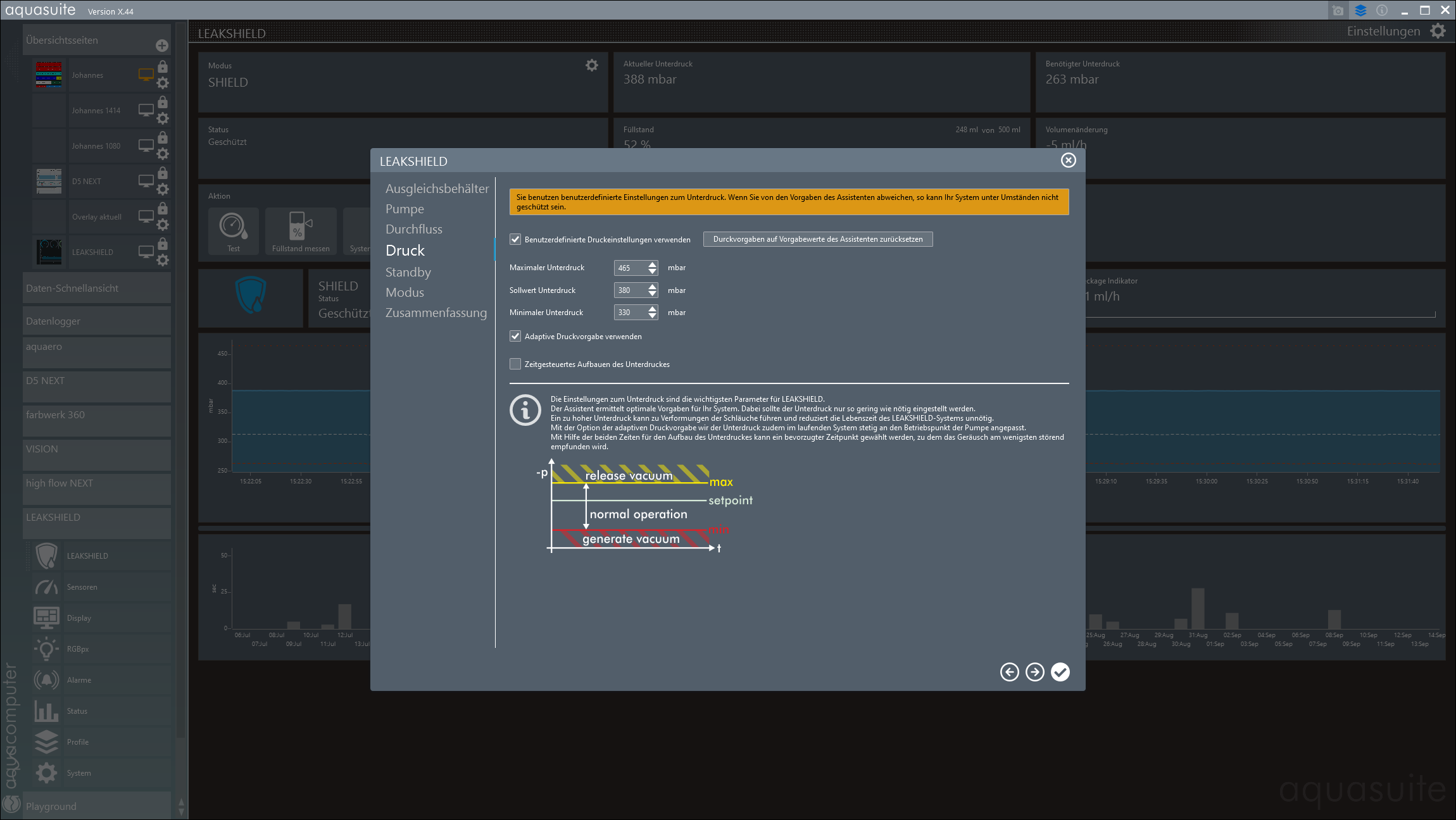The height and width of the screenshot is (820, 1456).
Task: Expand high flow NEXT section
Action: click(x=97, y=489)
